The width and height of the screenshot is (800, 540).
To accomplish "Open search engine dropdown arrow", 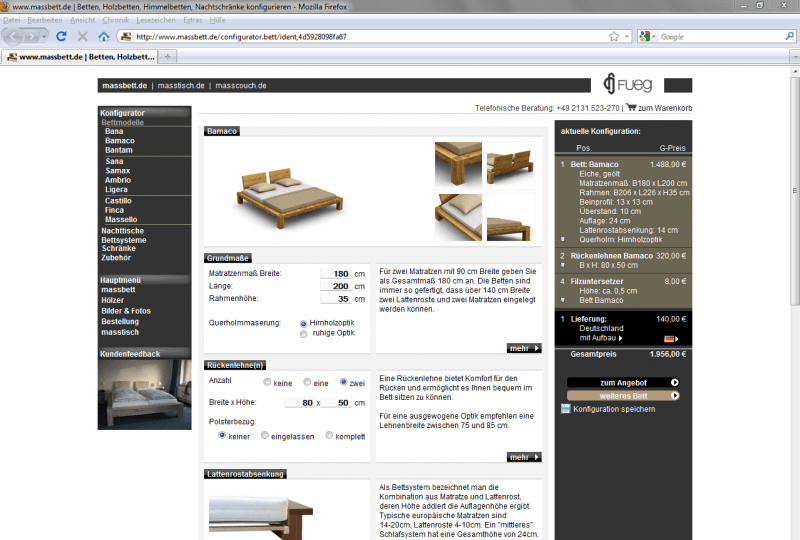I will coord(654,37).
